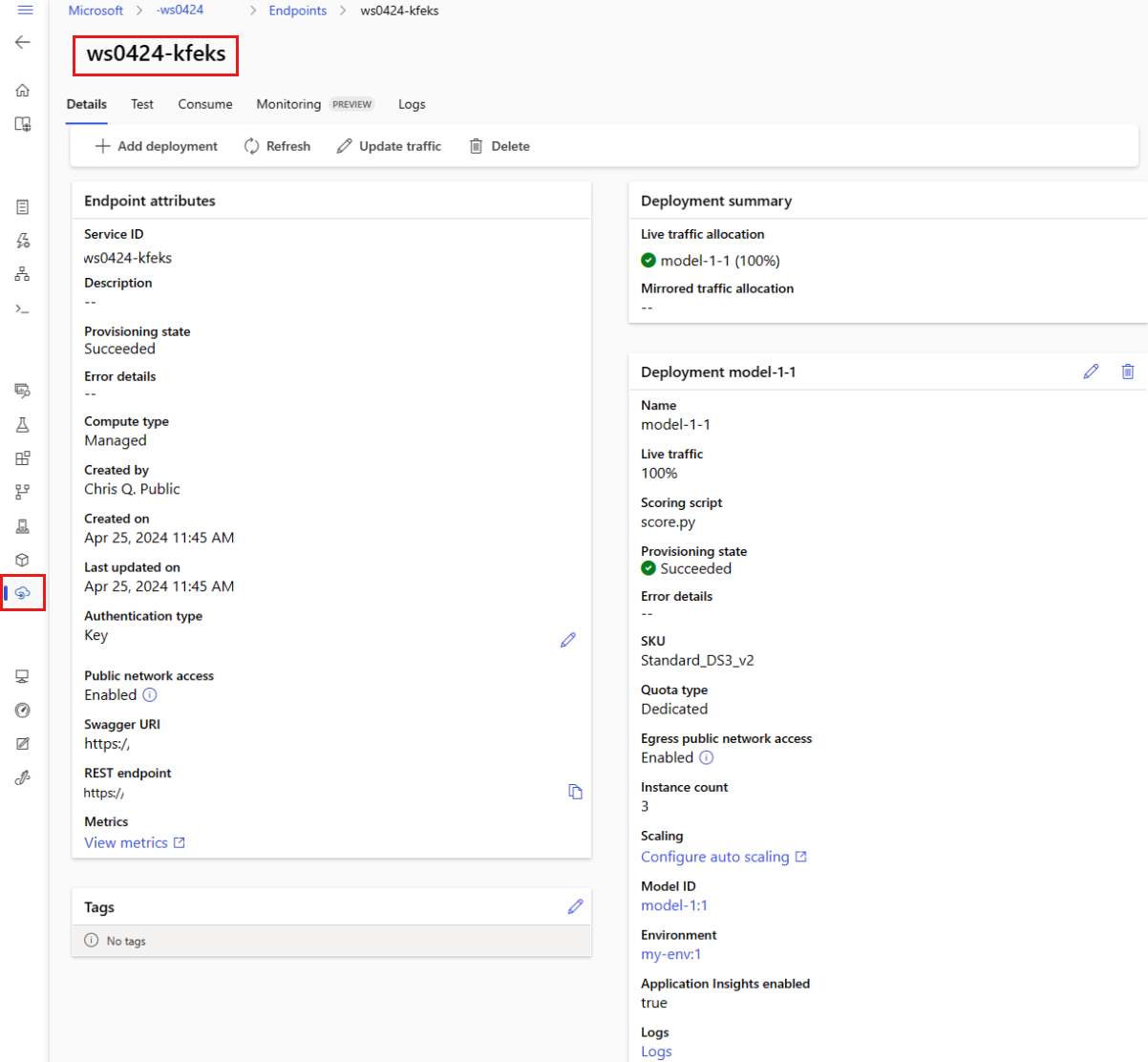Edit Deployment model-1-1 with the pencil icon
Viewport: 1148px width, 1062px height.
[1091, 372]
